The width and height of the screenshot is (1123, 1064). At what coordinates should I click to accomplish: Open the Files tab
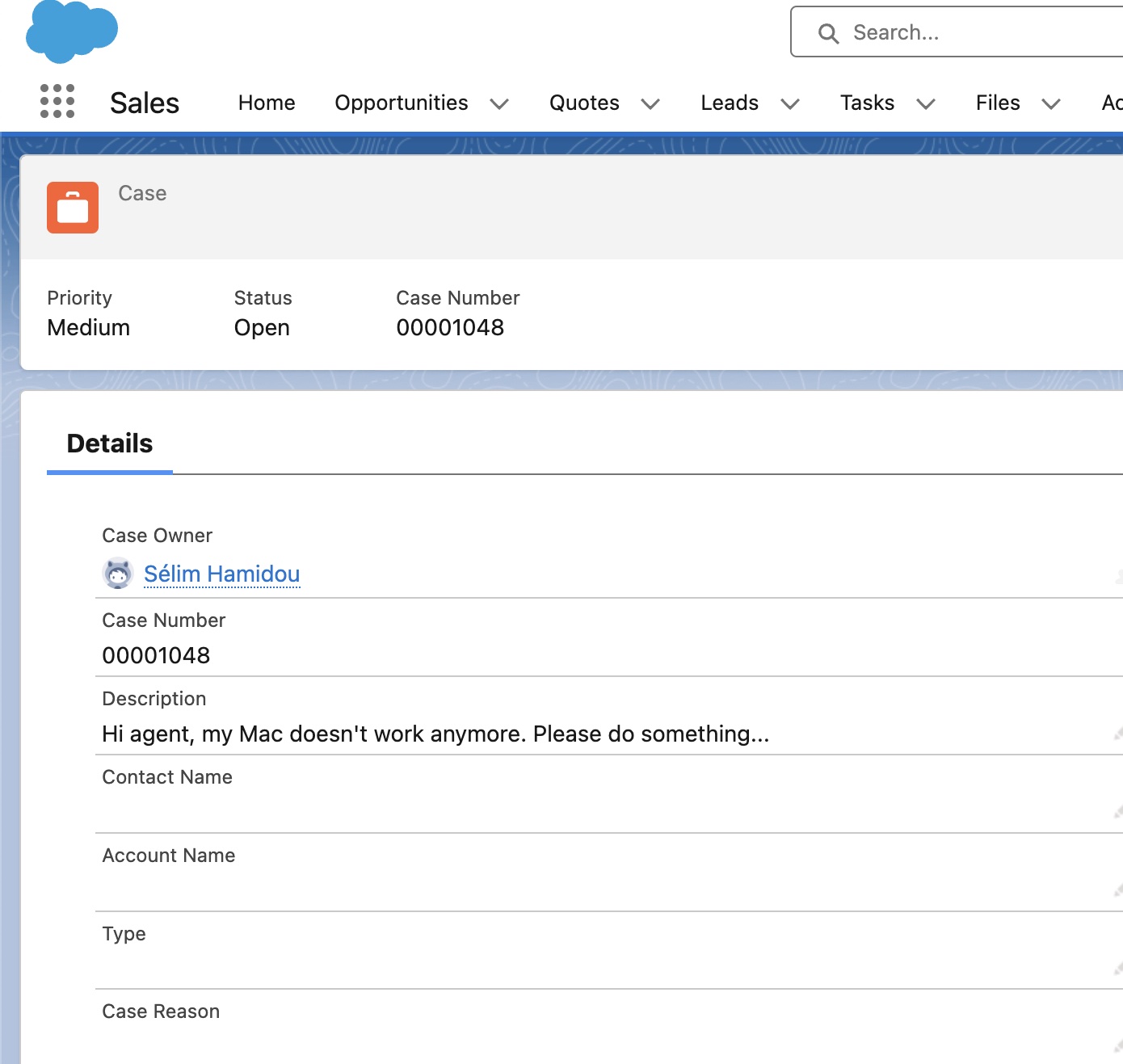pos(998,103)
